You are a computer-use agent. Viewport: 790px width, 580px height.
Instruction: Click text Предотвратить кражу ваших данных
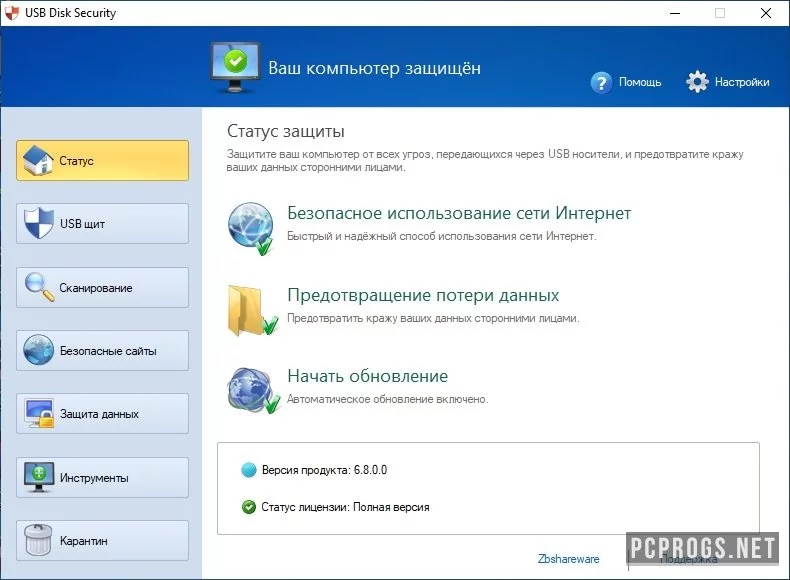(433, 318)
